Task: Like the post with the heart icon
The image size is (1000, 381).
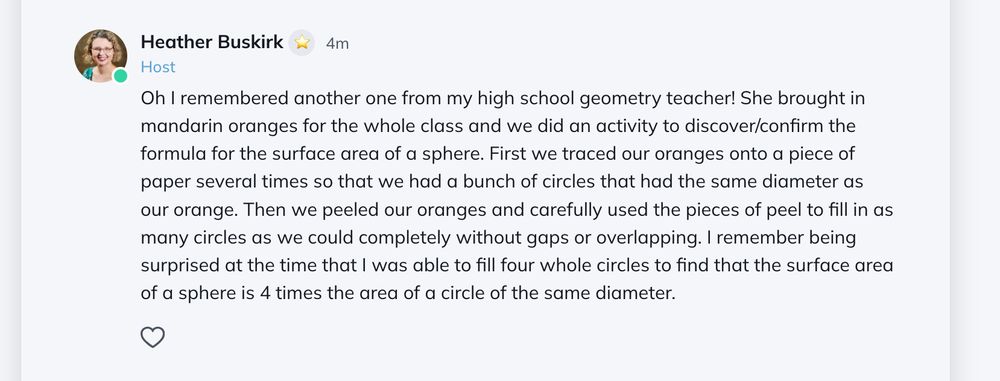Action: [x=152, y=337]
